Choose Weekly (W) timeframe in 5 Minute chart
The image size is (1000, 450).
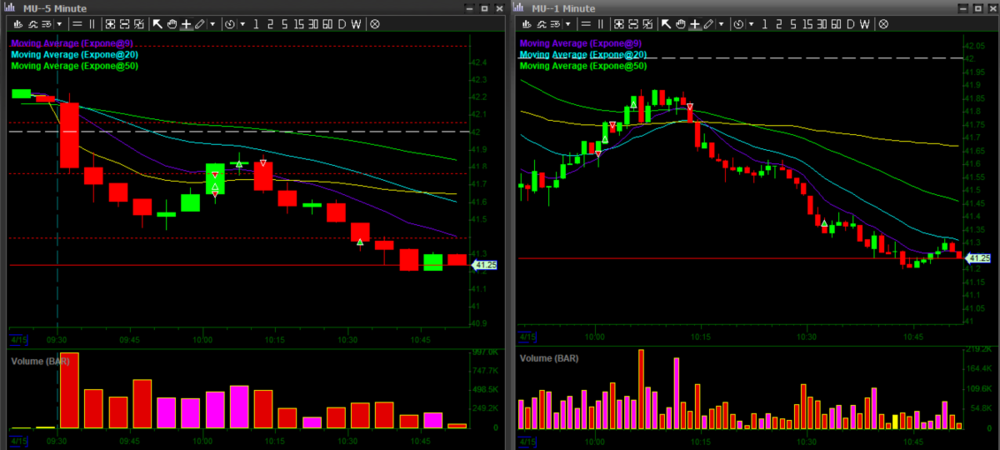tap(357, 23)
